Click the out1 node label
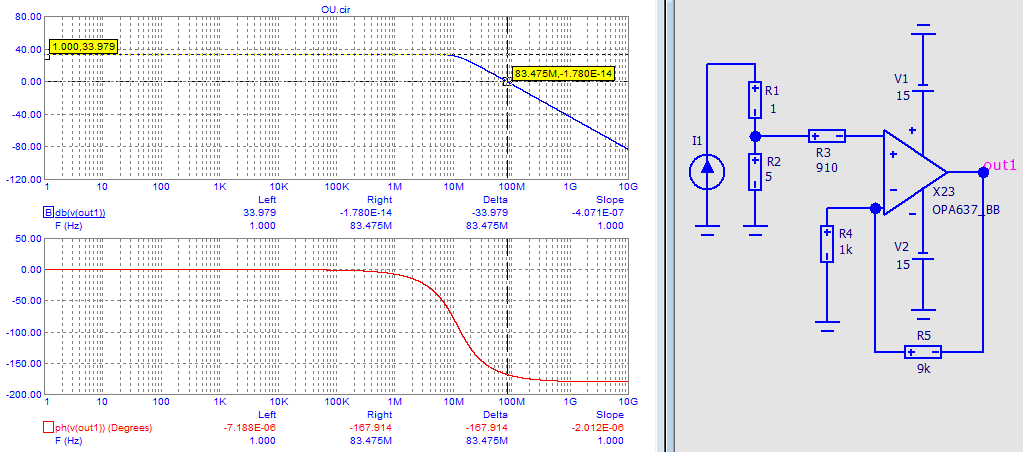The image size is (1023, 452). pos(1001,165)
